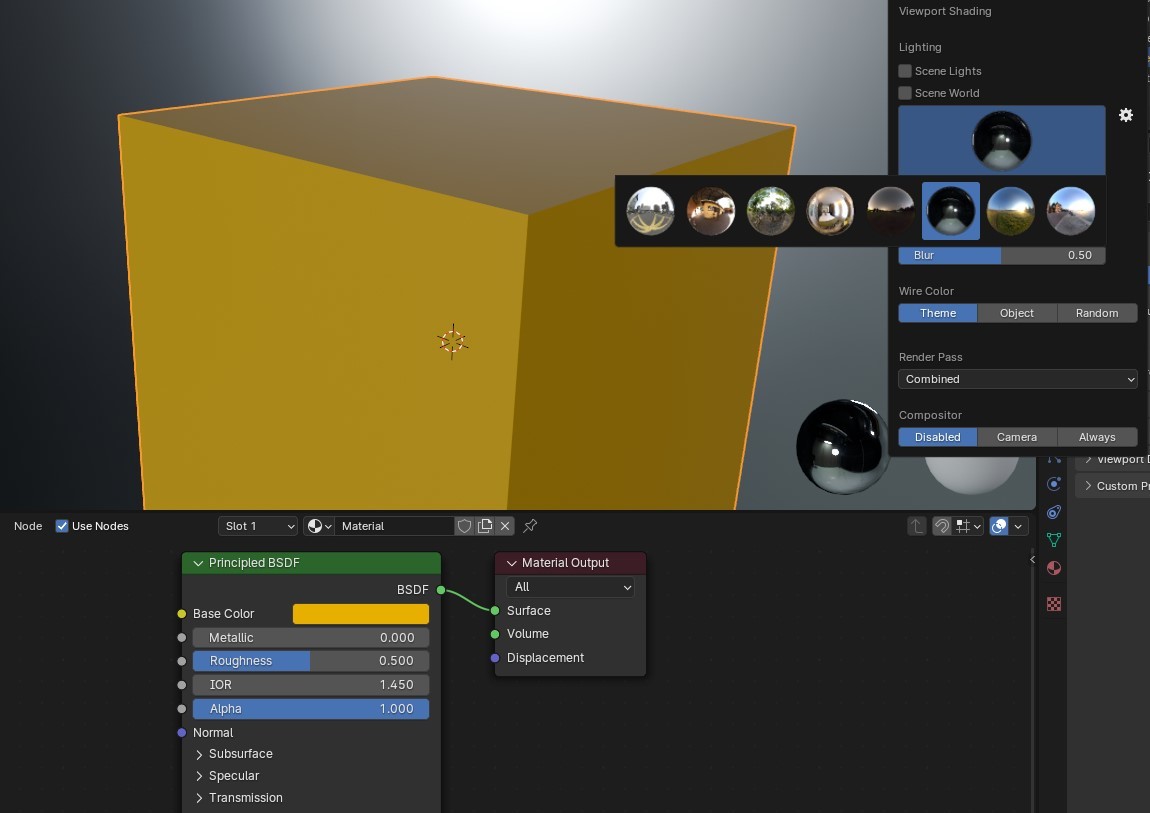Select the highlighted studio HDRI sphere
Screen dimensions: 1150x813
pyautogui.click(x=951, y=211)
